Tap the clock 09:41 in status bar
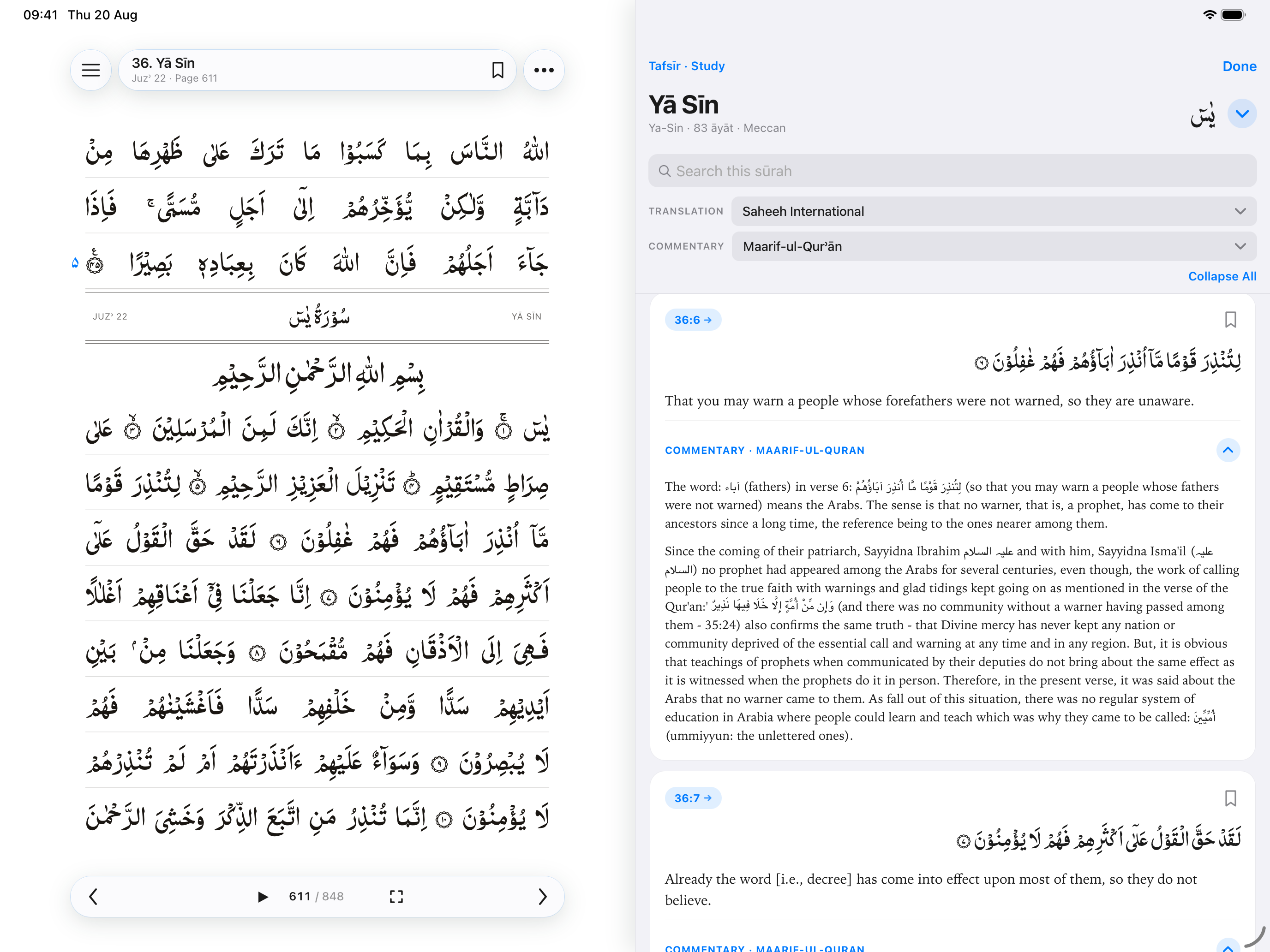The image size is (1270, 952). point(40,15)
